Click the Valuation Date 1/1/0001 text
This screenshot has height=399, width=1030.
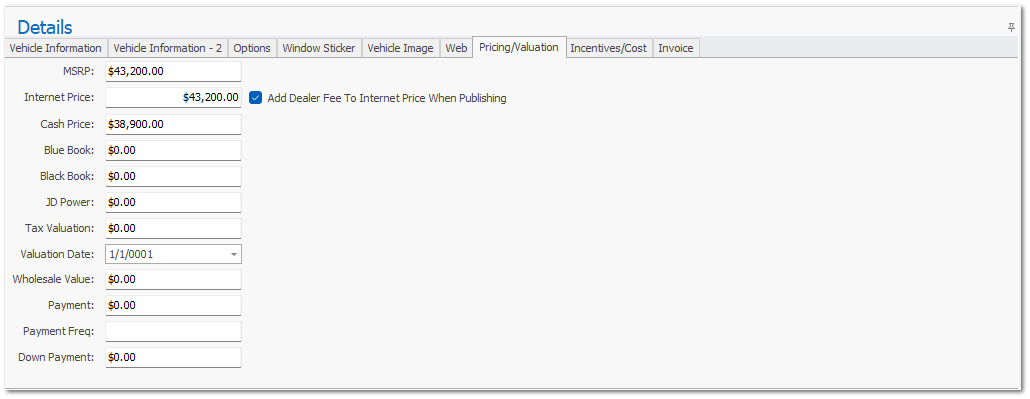coord(132,254)
